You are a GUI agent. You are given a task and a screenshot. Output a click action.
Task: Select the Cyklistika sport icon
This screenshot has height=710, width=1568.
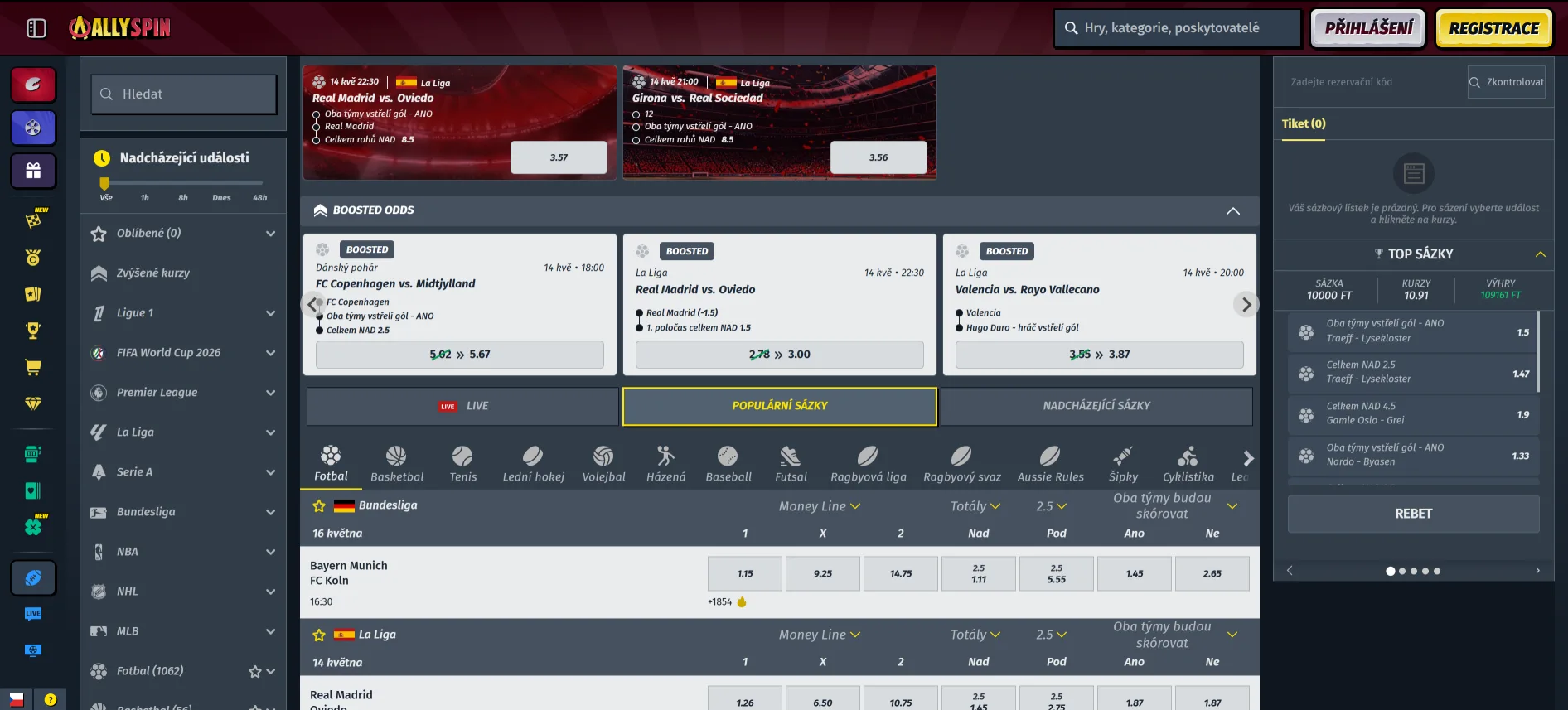coord(1188,464)
